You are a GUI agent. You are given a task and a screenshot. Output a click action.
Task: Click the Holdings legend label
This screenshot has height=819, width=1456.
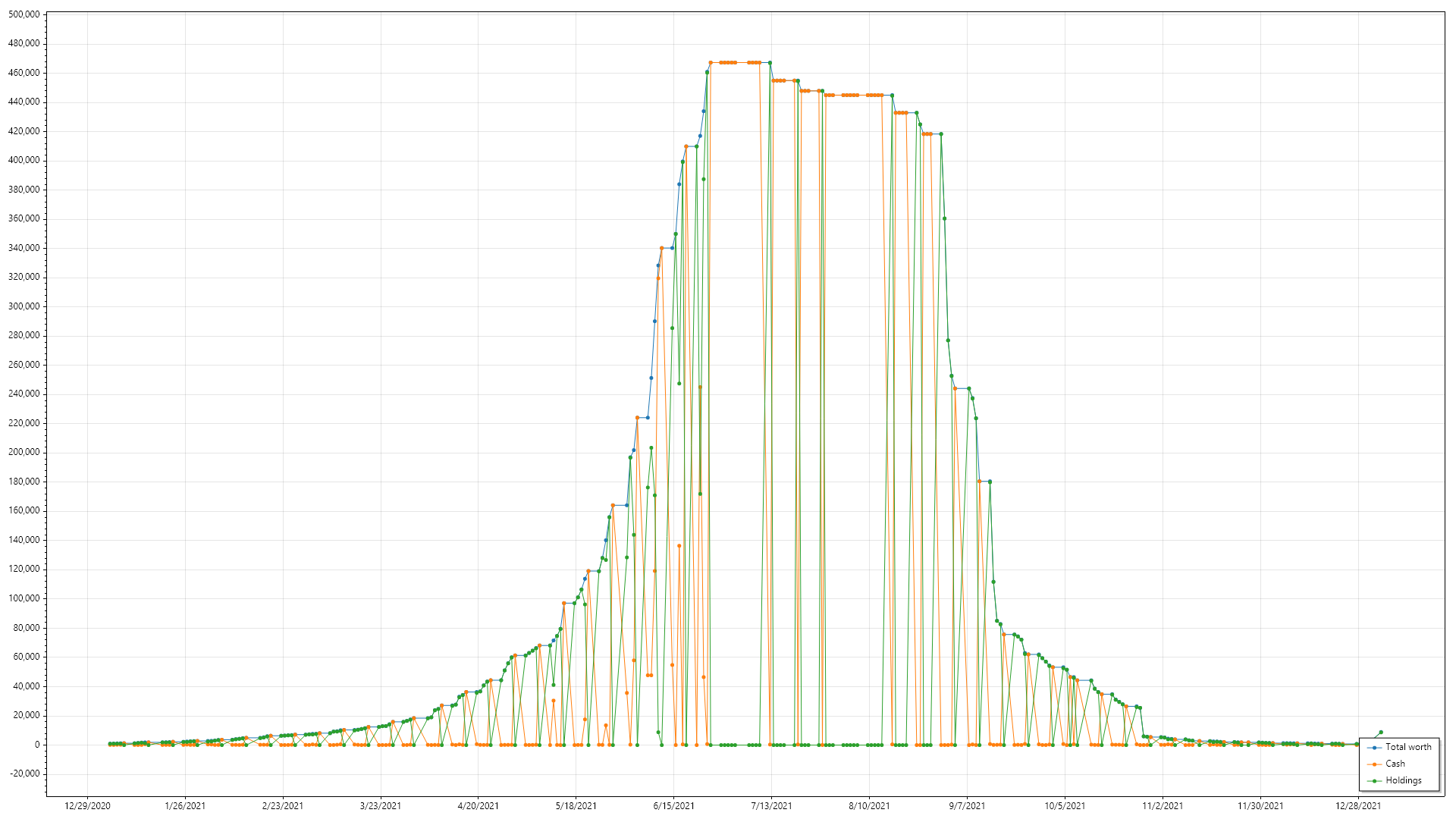pos(1403,780)
